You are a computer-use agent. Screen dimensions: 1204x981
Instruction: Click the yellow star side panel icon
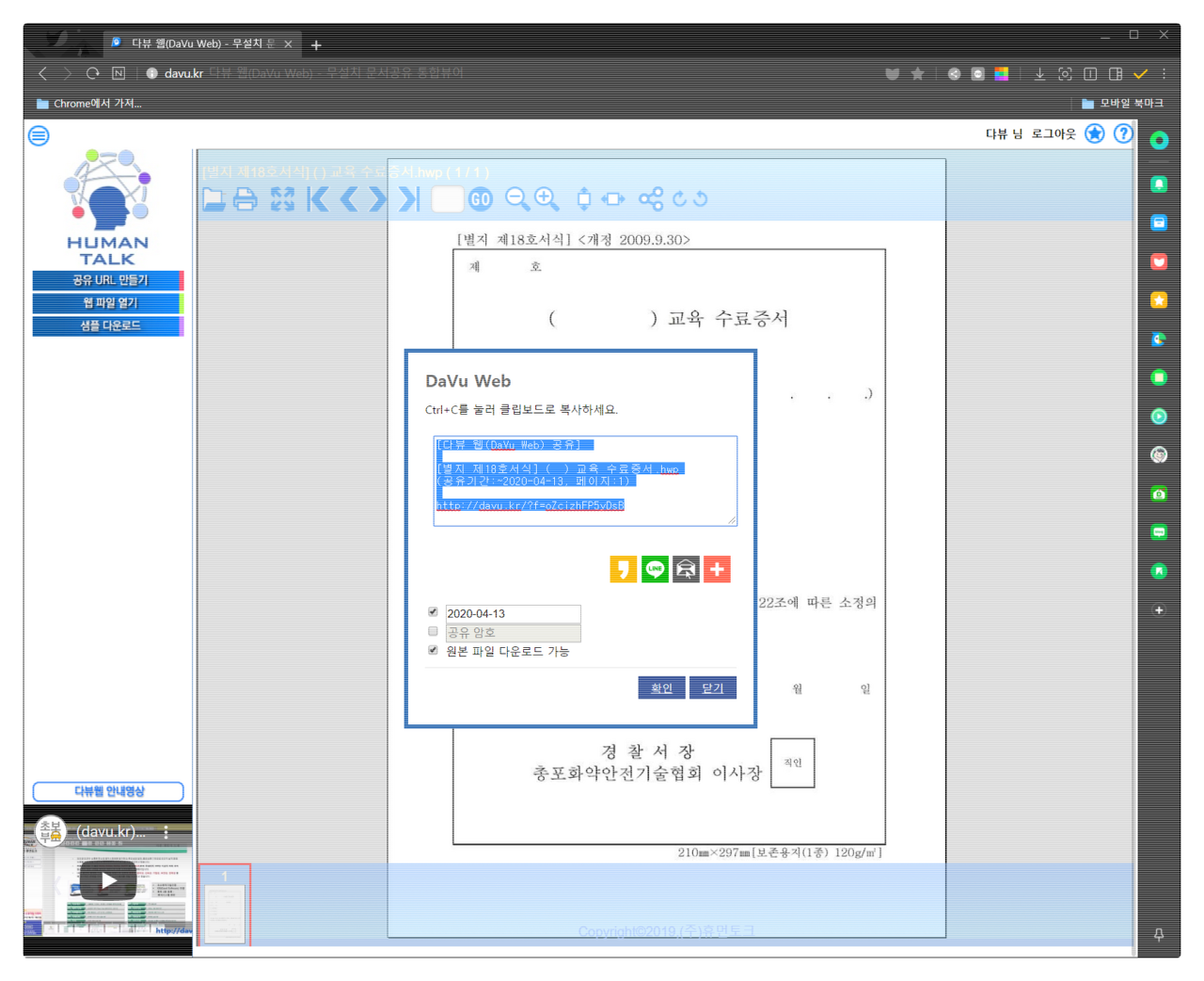1159,300
